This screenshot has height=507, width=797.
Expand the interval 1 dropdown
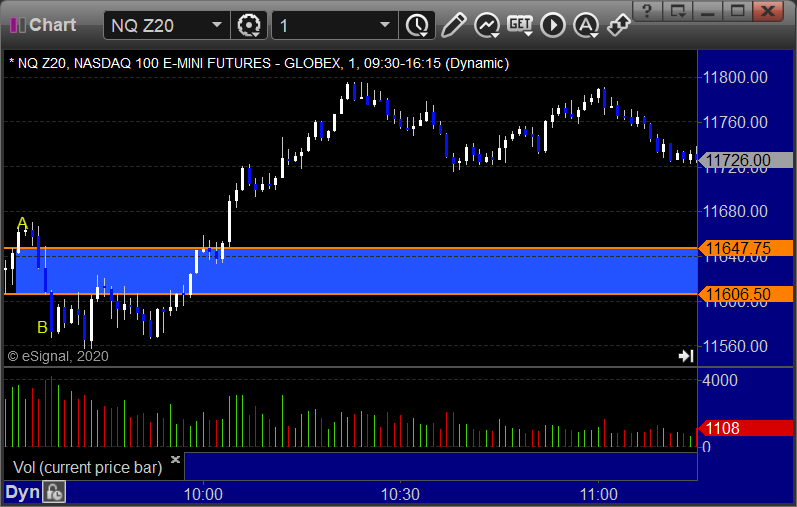[385, 25]
